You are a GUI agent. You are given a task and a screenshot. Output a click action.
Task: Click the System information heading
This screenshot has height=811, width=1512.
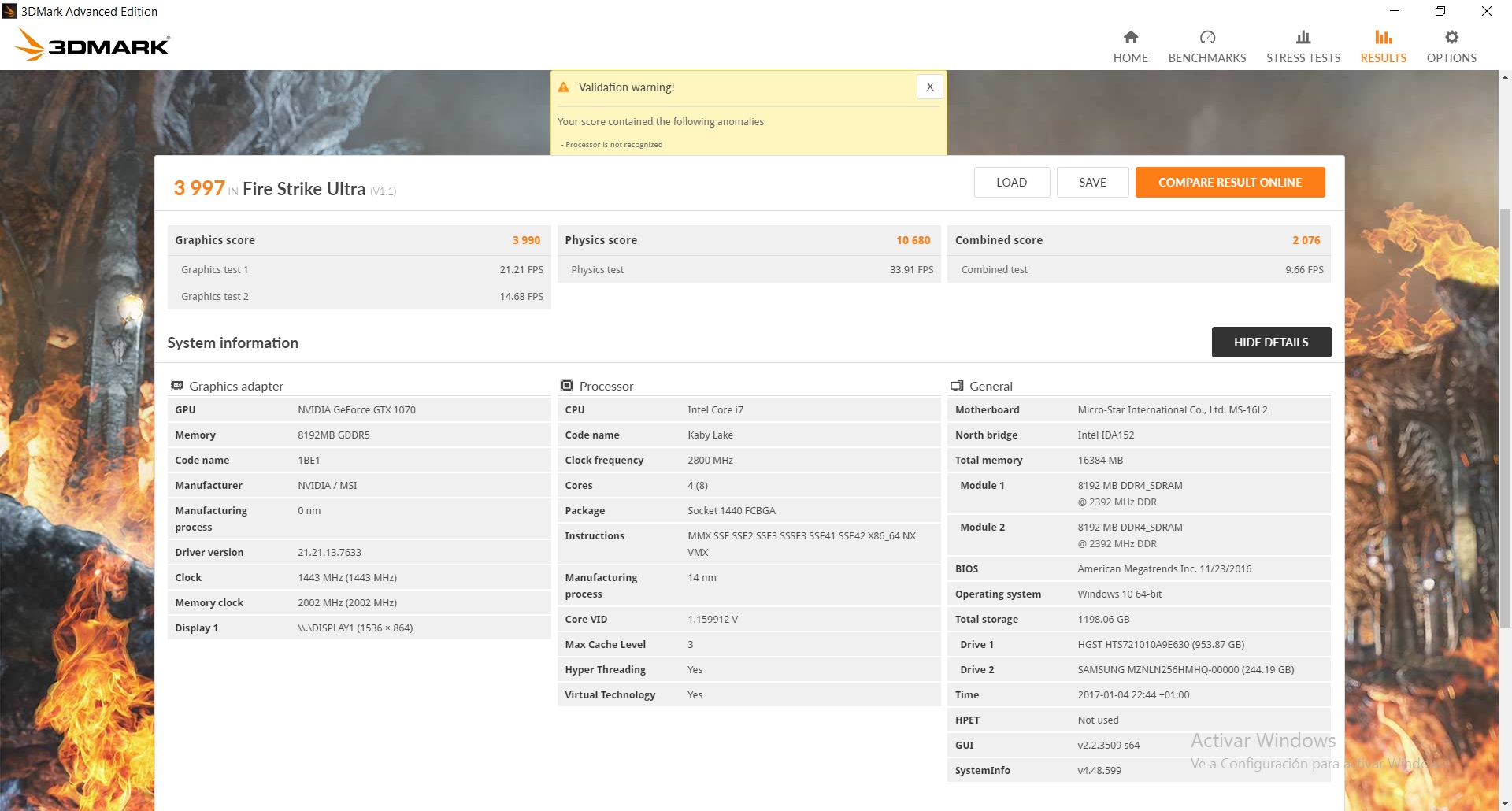pyautogui.click(x=232, y=343)
